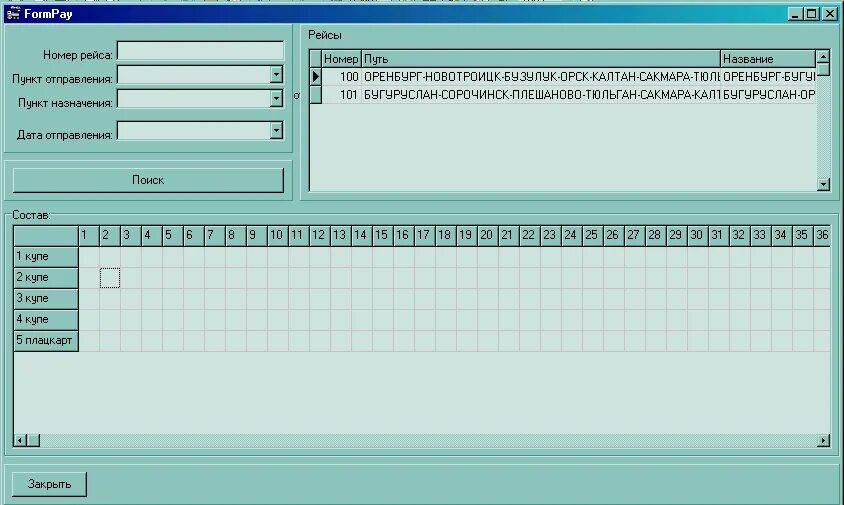Click seat column header 5
The width and height of the screenshot is (844, 505).
click(173, 235)
